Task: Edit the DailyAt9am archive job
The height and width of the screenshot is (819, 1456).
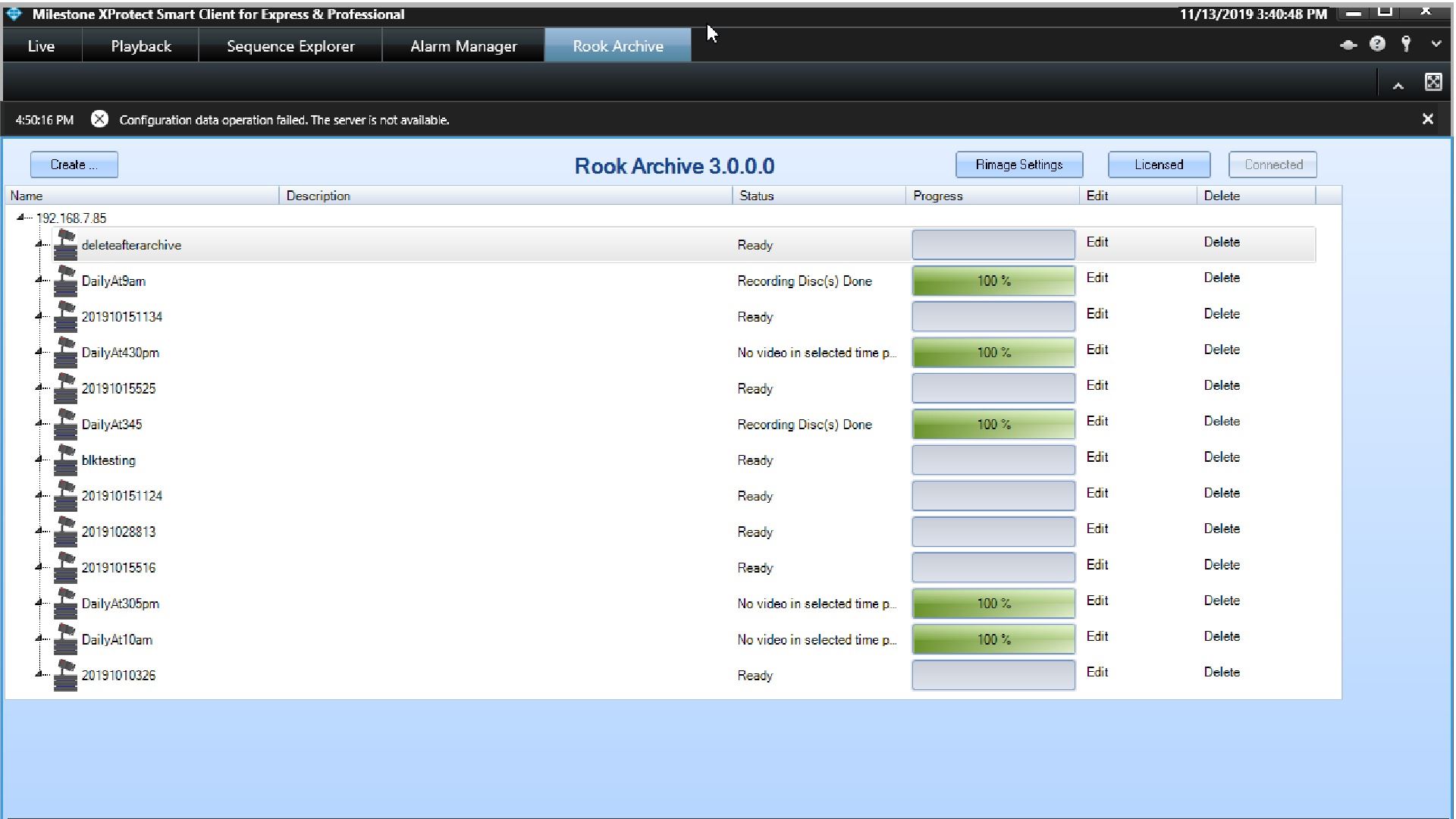Action: (x=1097, y=278)
